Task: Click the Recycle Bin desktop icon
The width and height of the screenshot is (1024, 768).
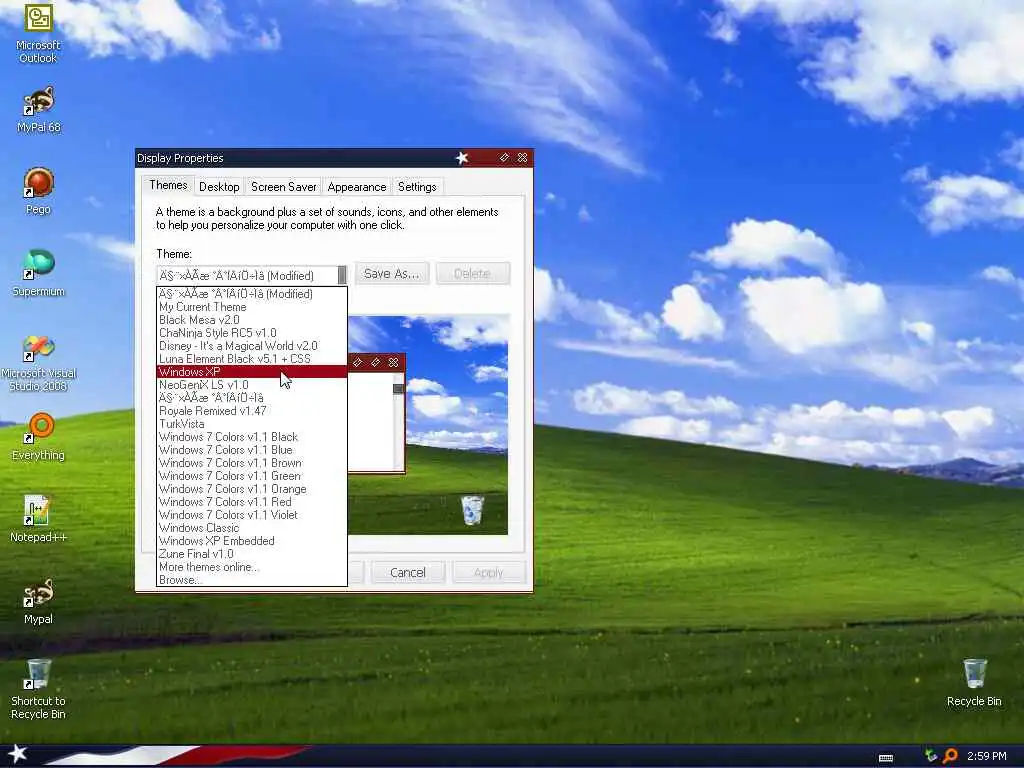Action: click(x=974, y=683)
